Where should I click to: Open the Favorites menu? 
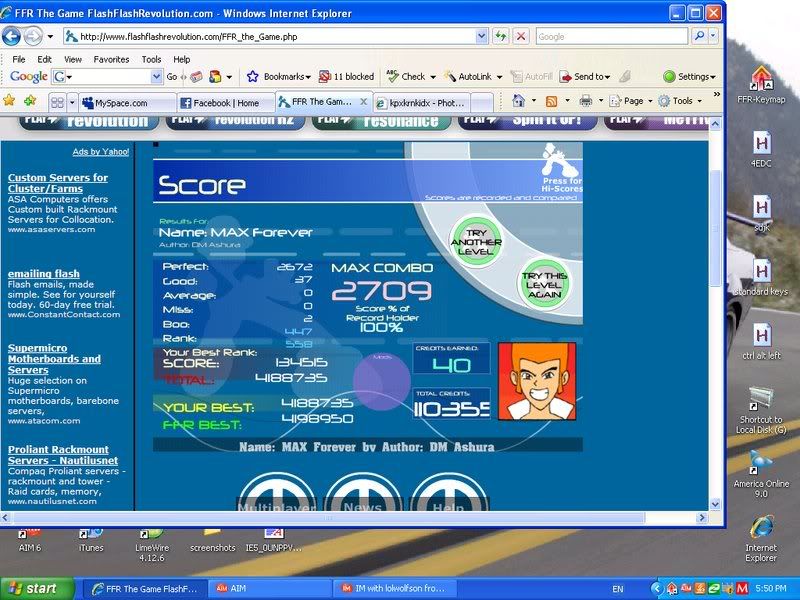[x=111, y=59]
